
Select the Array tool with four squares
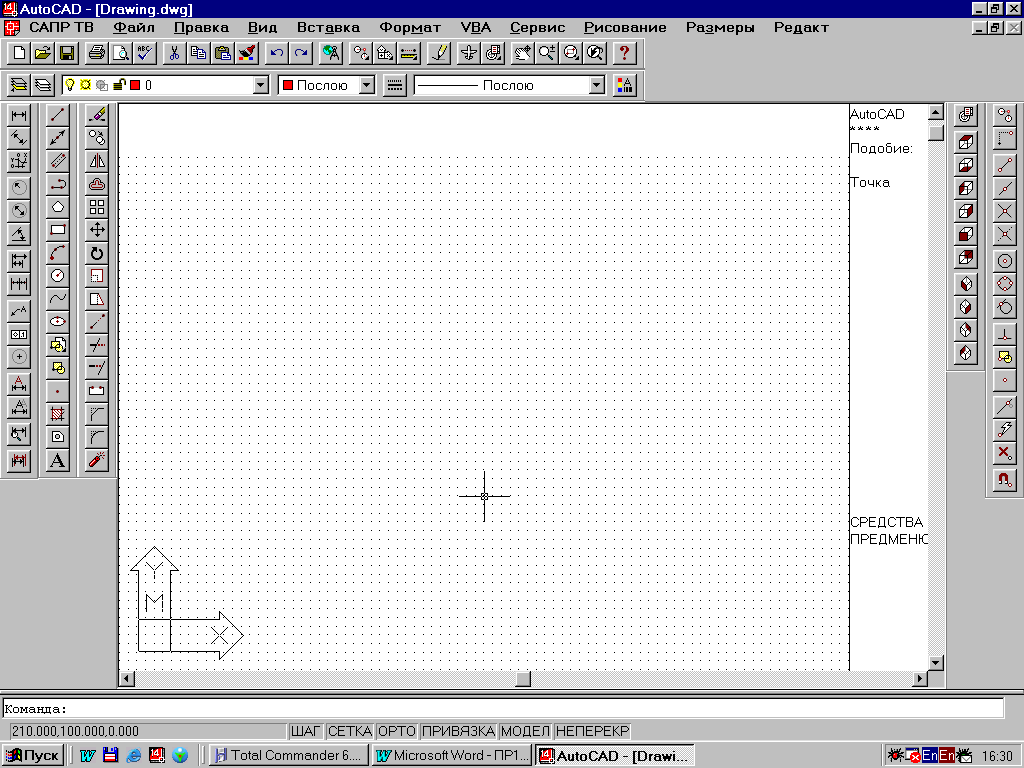pos(97,207)
